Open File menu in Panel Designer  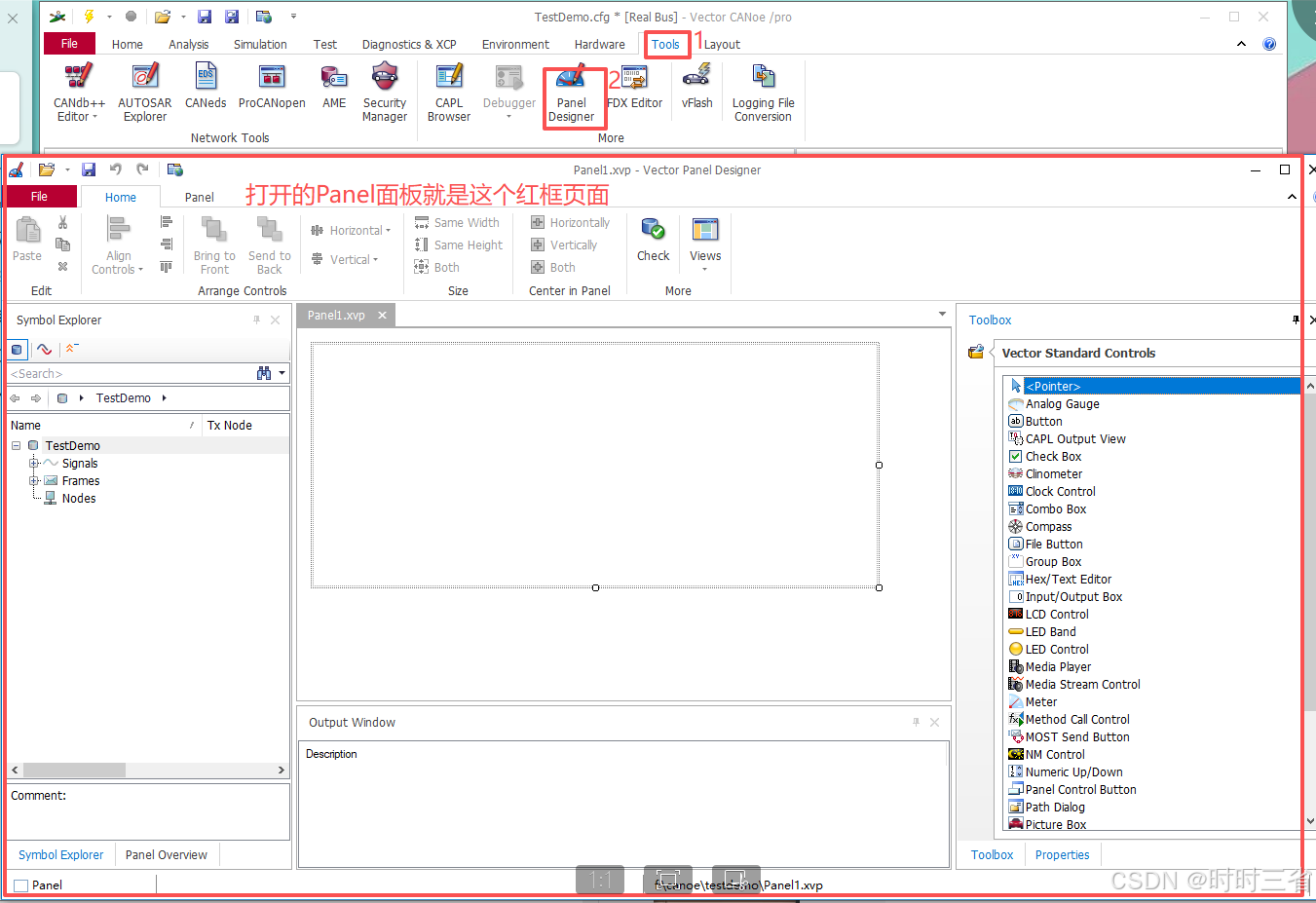click(39, 197)
